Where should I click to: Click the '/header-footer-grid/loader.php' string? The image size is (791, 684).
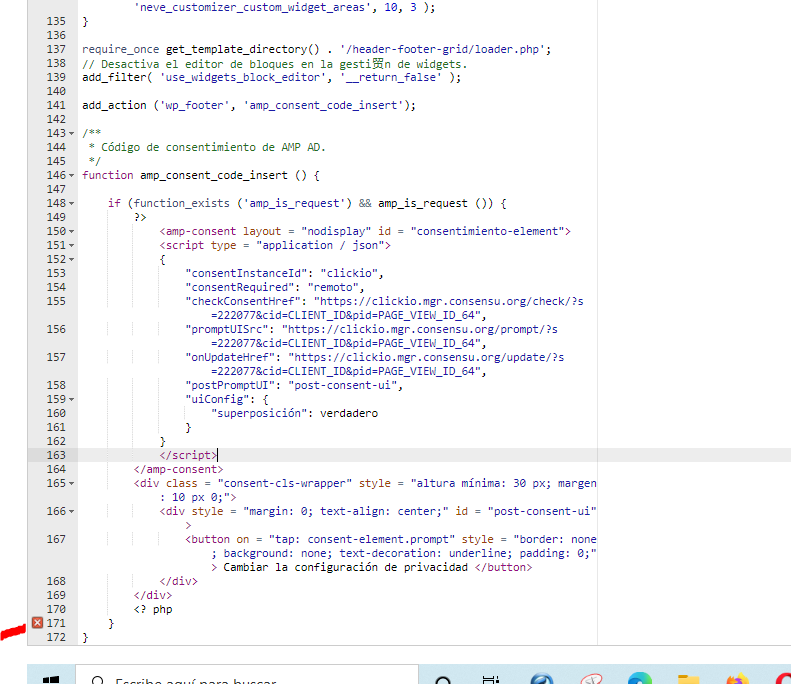coord(442,49)
